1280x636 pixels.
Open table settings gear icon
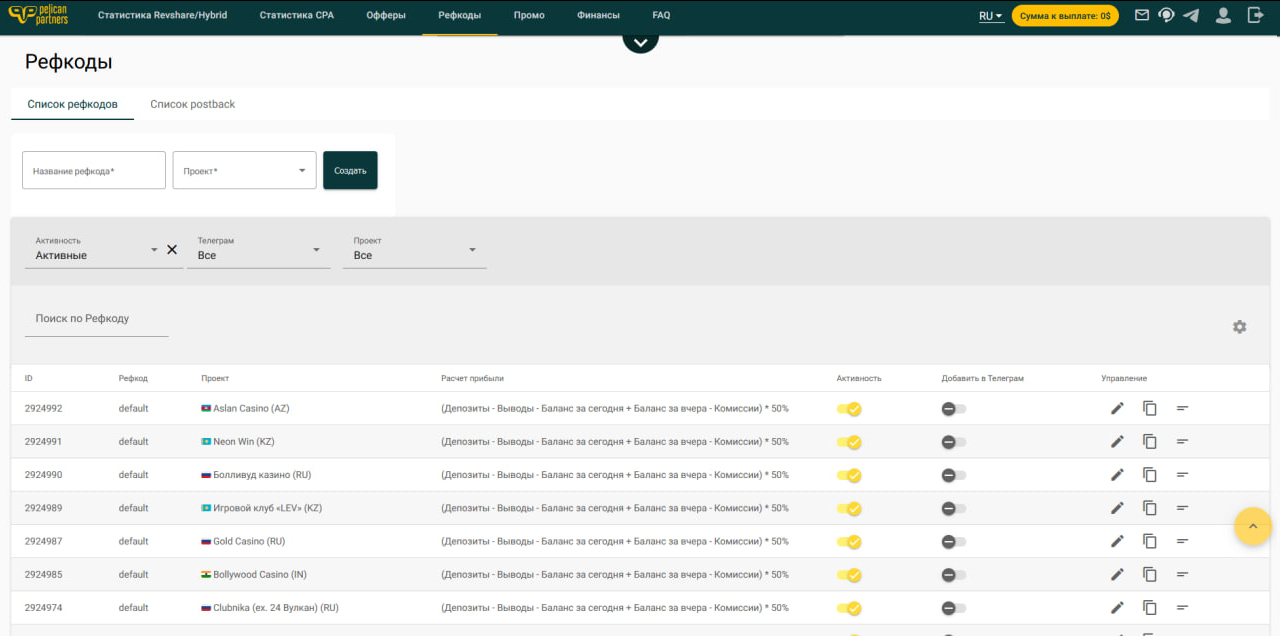1239,327
